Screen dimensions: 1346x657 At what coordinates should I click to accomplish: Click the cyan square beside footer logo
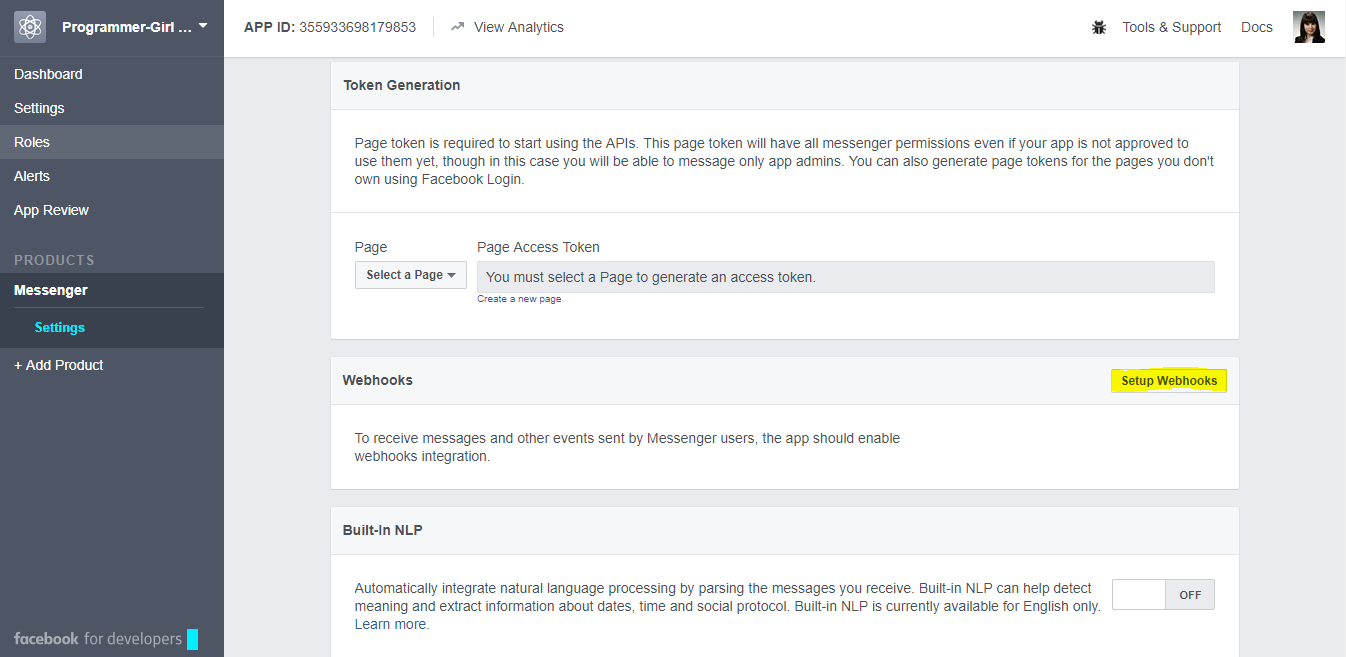tap(192, 639)
